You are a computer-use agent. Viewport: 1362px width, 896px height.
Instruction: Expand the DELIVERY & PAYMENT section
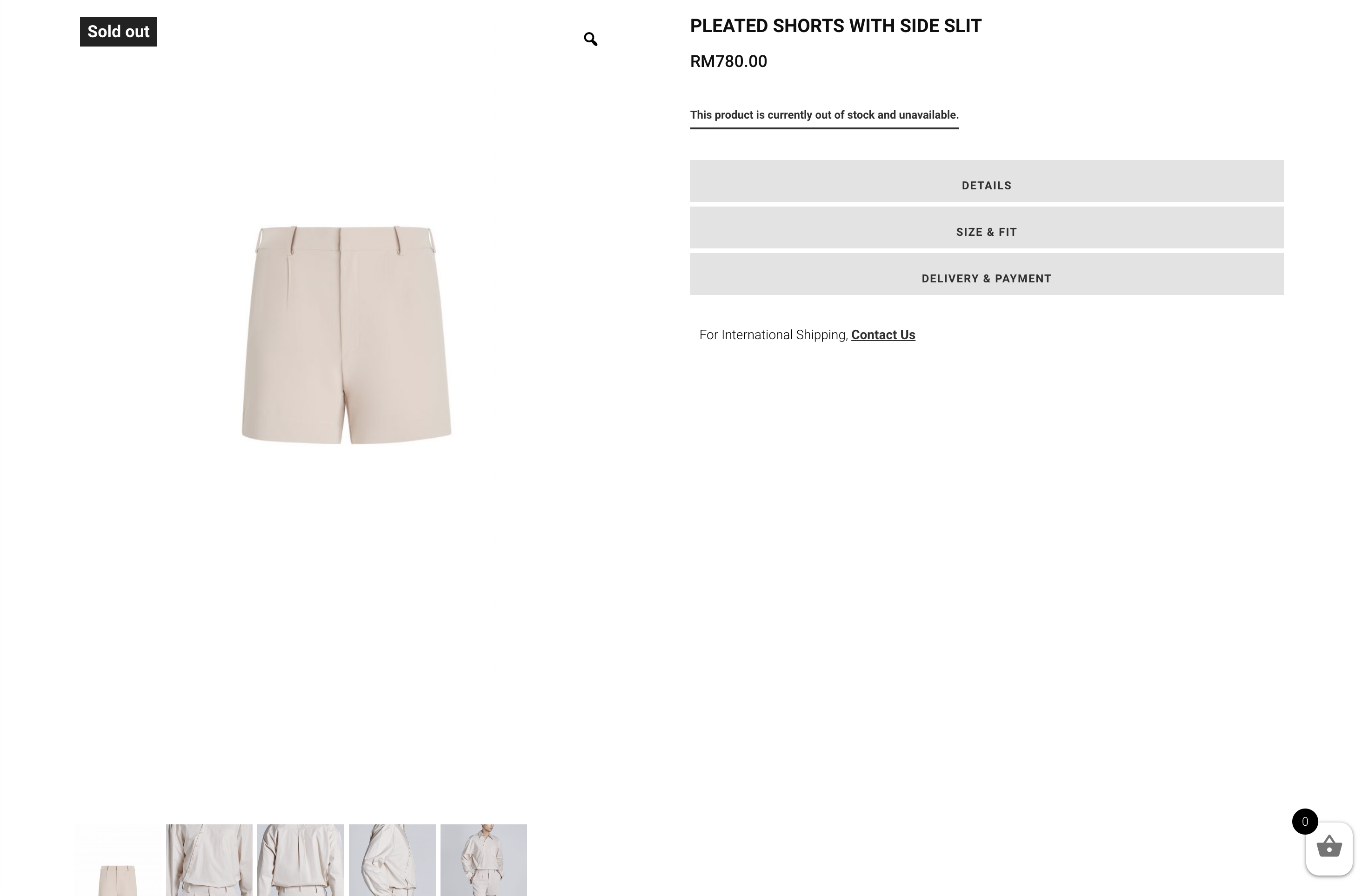(987, 274)
